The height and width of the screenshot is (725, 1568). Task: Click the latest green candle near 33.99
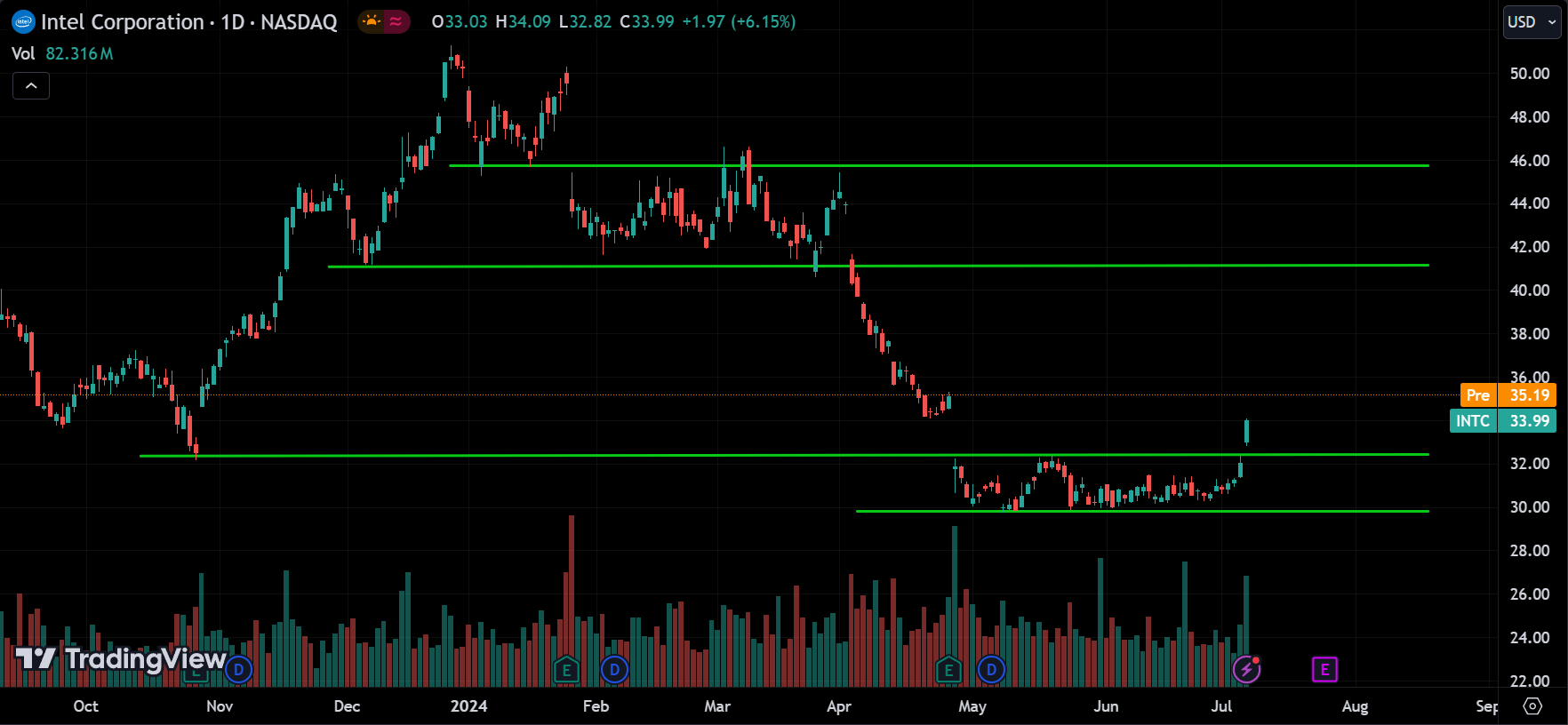click(x=1247, y=432)
